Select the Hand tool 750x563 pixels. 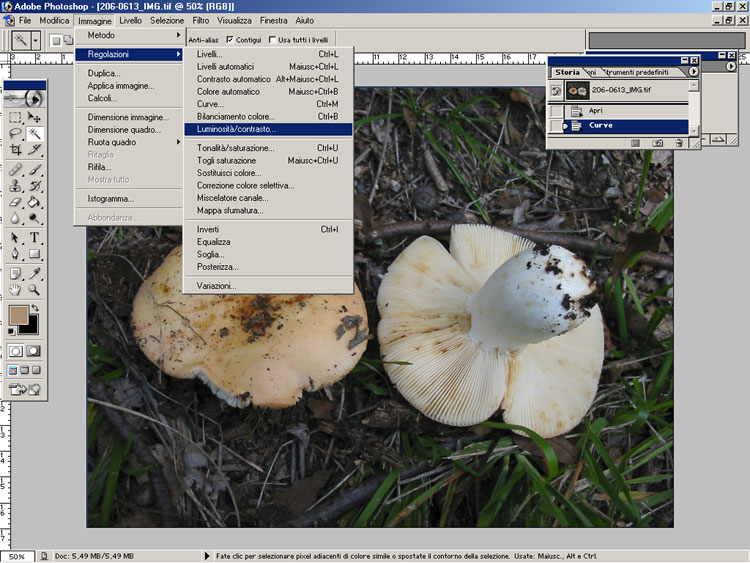coord(15,290)
